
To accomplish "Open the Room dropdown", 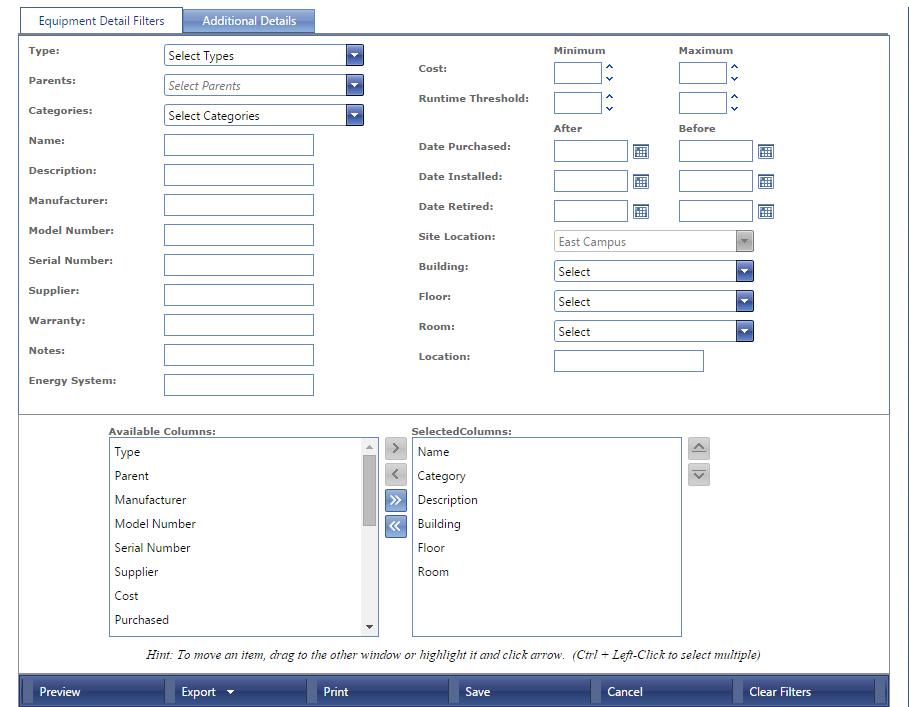I will click(x=744, y=331).
